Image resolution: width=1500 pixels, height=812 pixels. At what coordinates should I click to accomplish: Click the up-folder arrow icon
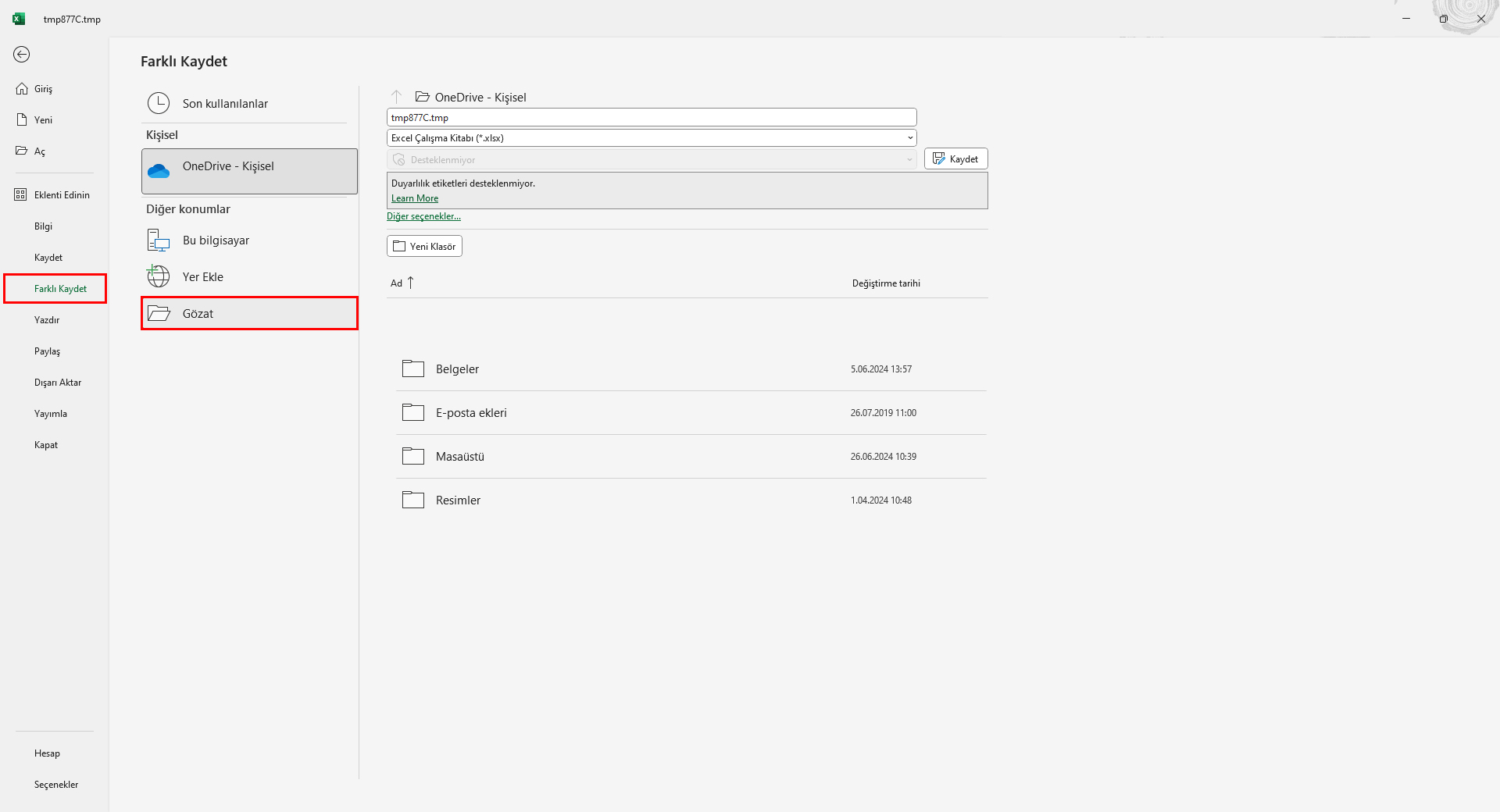pyautogui.click(x=397, y=97)
